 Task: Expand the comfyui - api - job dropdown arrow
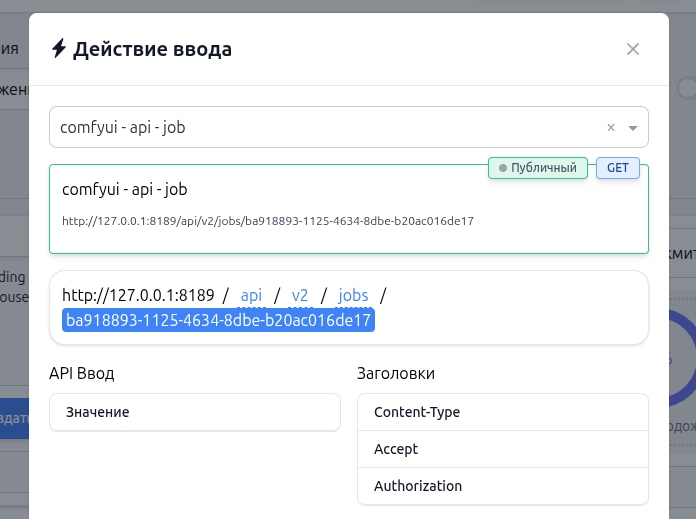coord(633,128)
